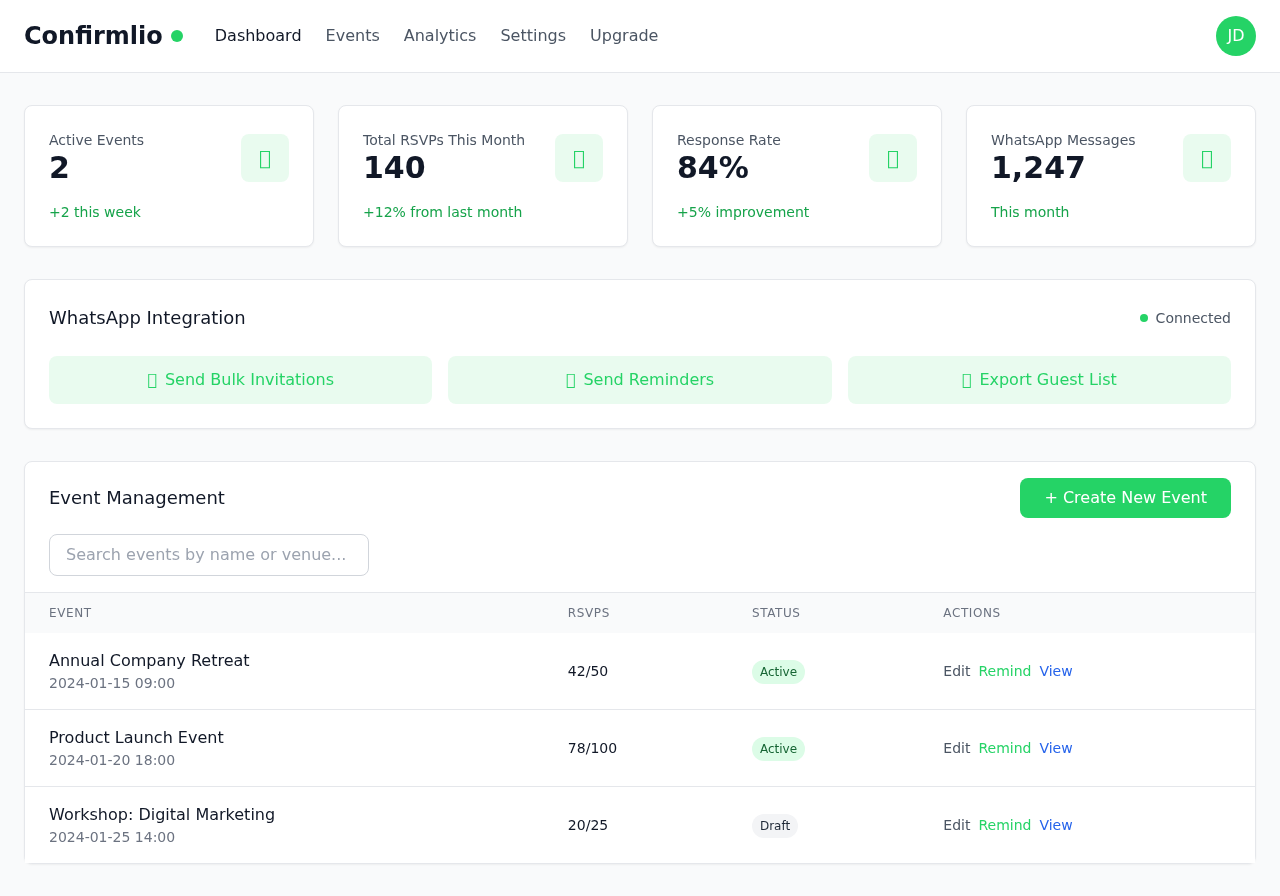1280x896 pixels.
Task: Click the Confirmlio logo
Action: [x=93, y=36]
